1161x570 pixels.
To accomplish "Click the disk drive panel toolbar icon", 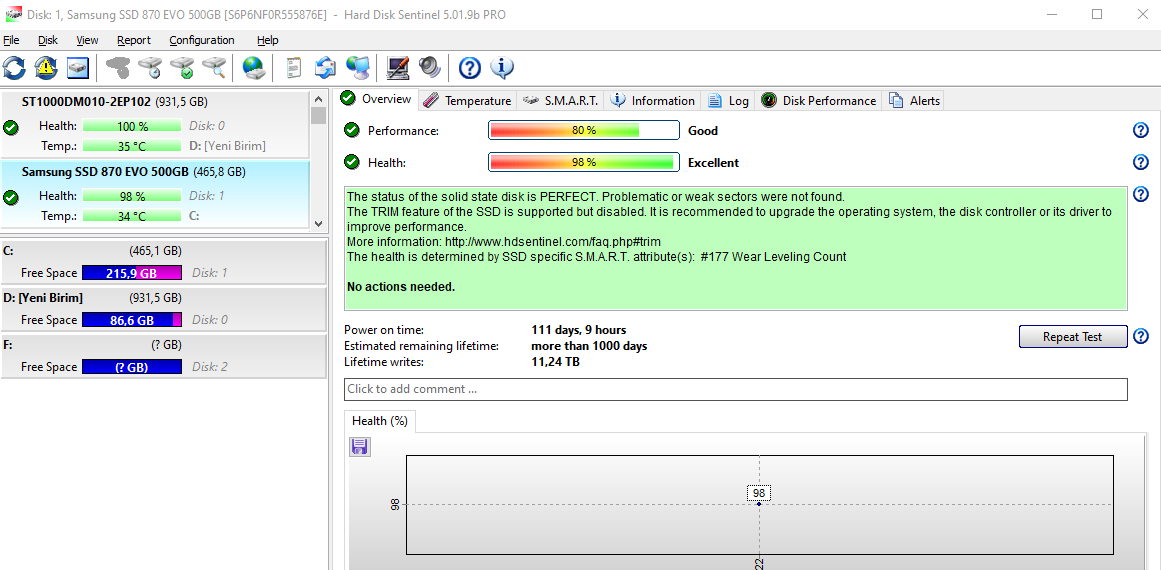I will coord(78,68).
